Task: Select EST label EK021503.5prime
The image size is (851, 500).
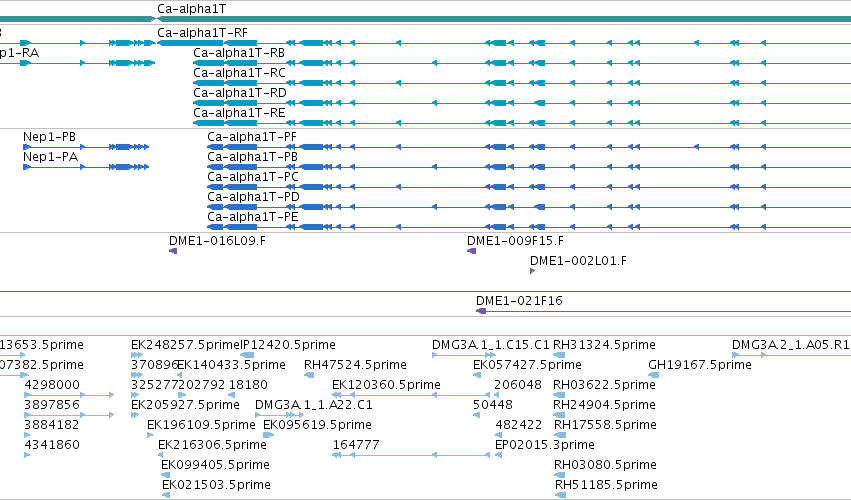Action: 216,485
